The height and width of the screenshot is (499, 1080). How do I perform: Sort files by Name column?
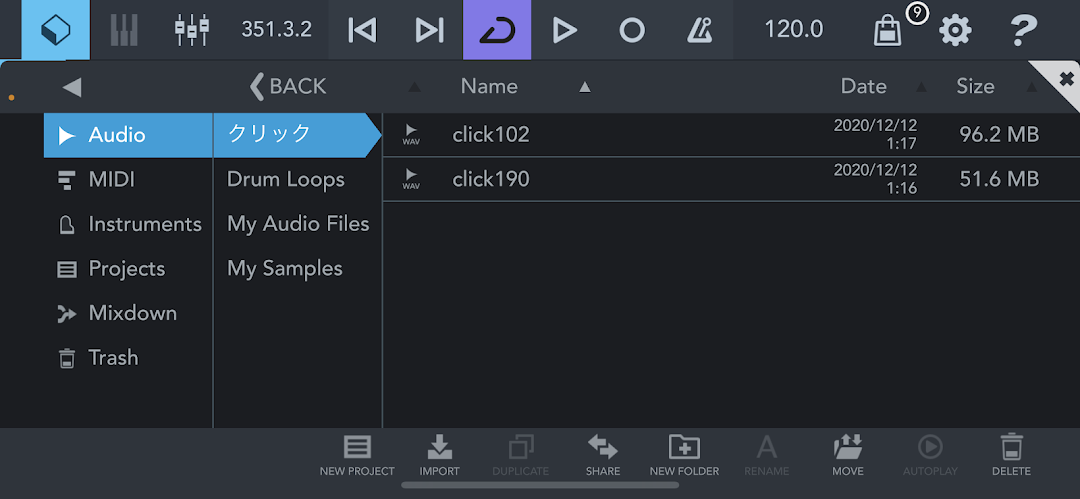click(x=489, y=86)
